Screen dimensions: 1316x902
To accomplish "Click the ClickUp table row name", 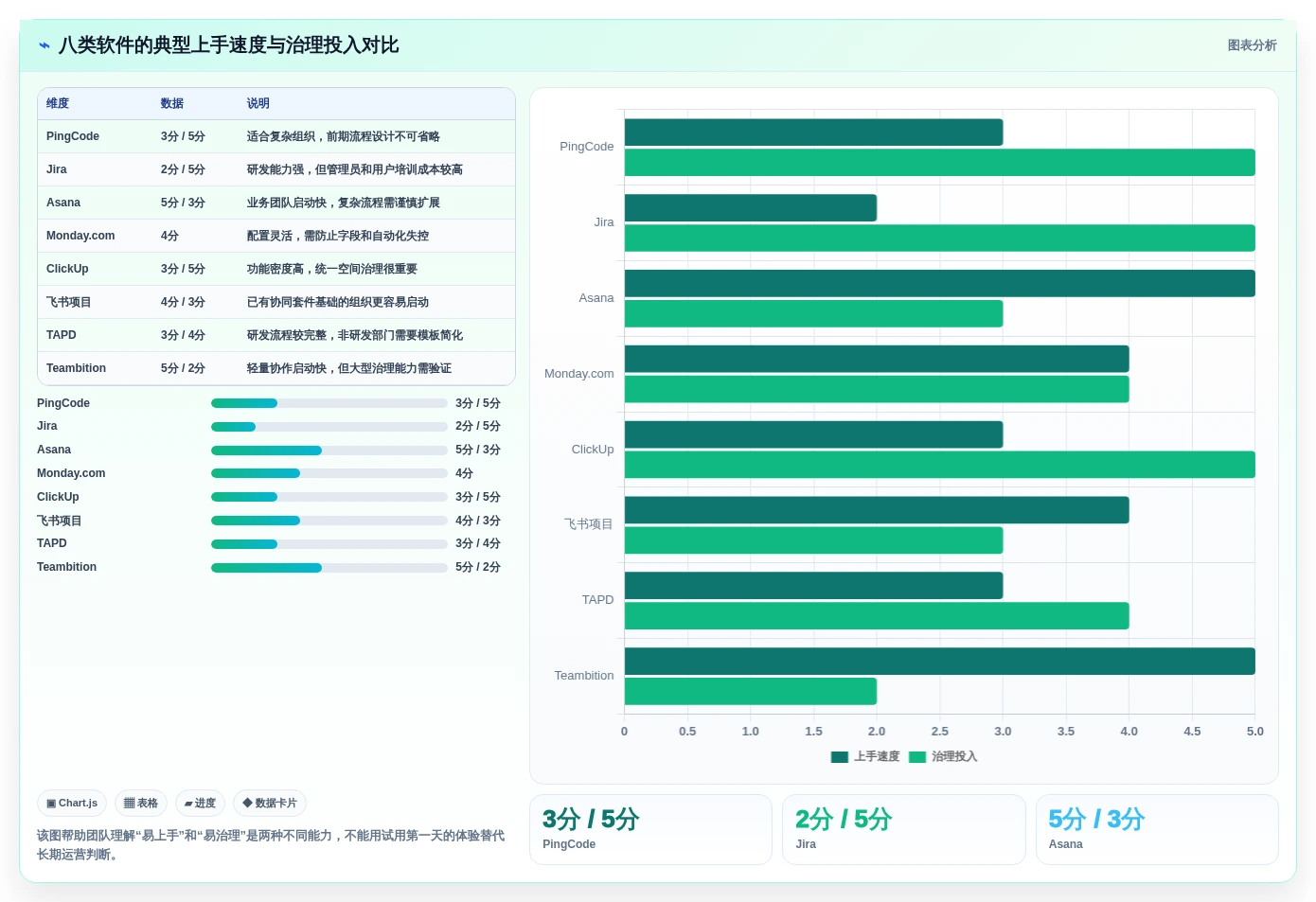I will point(67,269).
